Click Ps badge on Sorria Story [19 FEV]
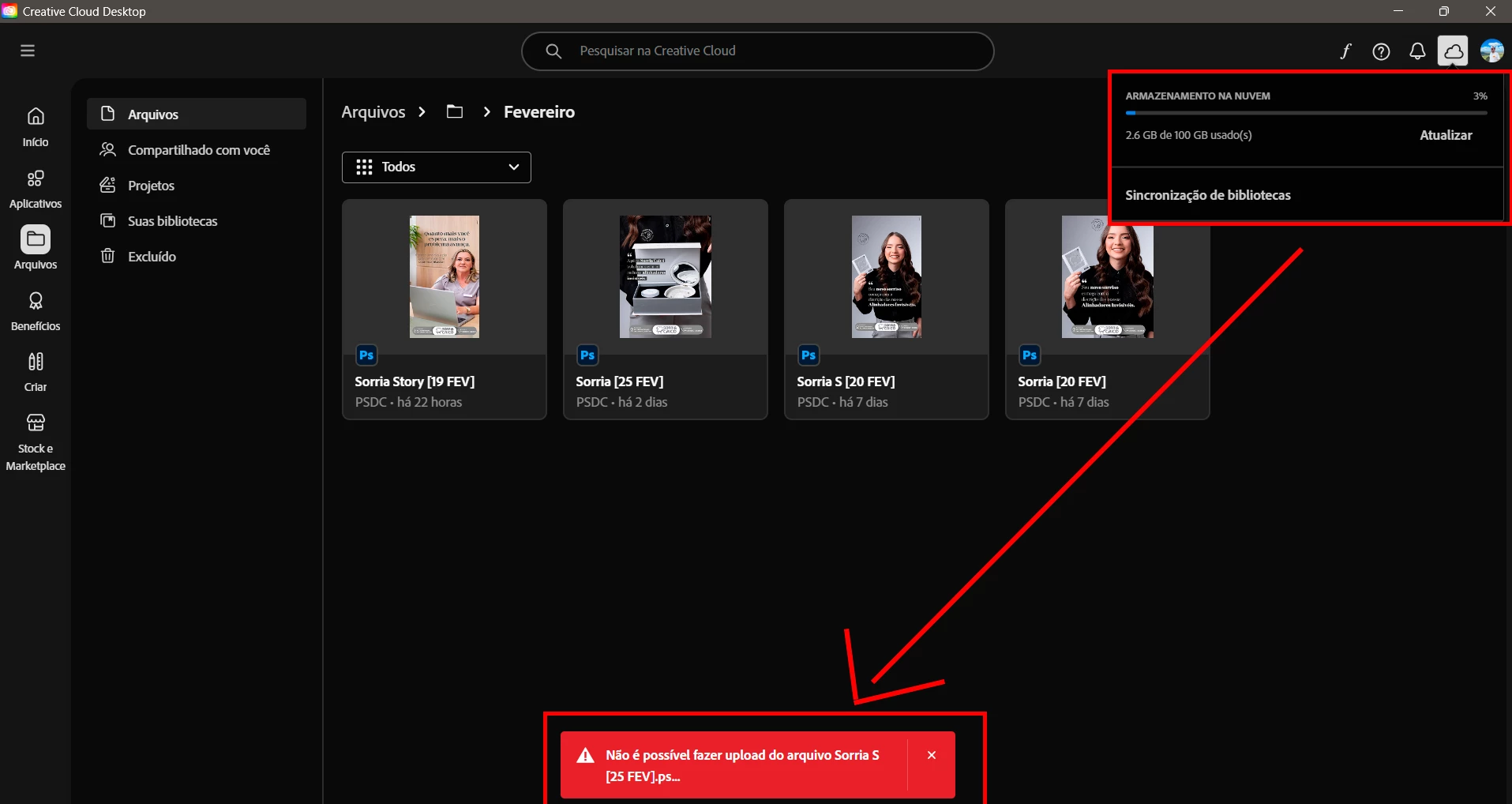The width and height of the screenshot is (1512, 804). (x=366, y=355)
